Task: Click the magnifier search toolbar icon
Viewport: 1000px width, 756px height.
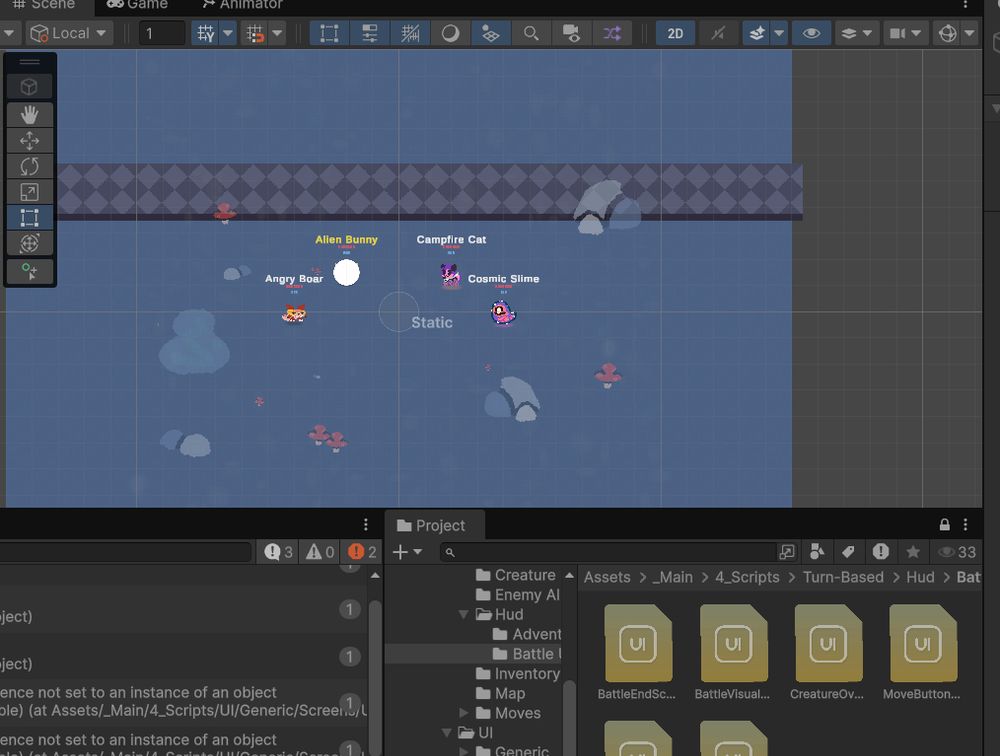Action: pos(531,33)
